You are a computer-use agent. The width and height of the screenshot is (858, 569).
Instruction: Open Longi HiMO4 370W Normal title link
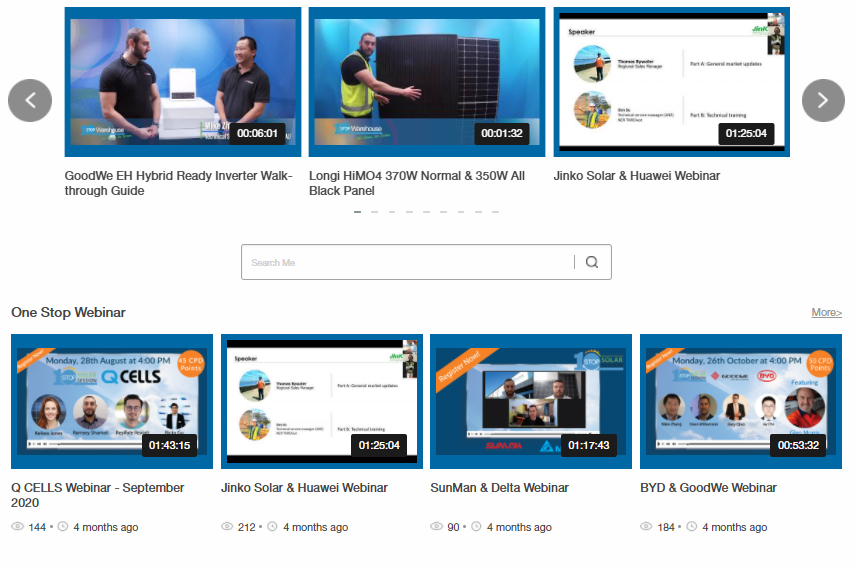point(417,183)
